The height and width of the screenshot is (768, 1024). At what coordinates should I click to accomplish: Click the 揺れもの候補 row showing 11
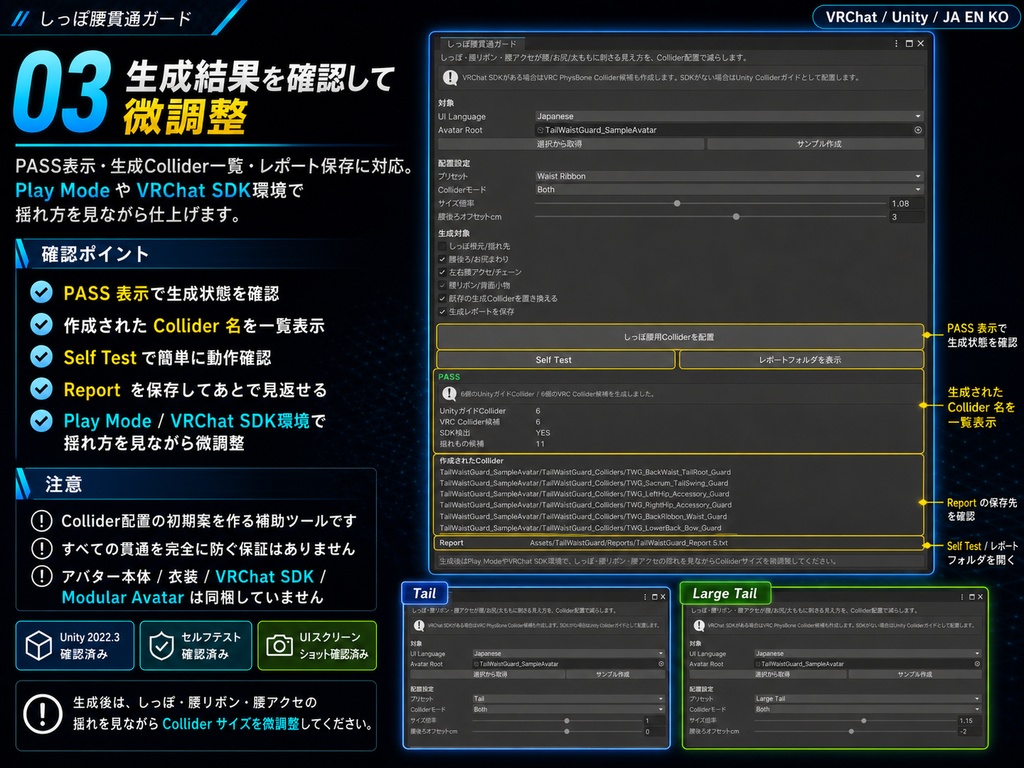point(492,444)
